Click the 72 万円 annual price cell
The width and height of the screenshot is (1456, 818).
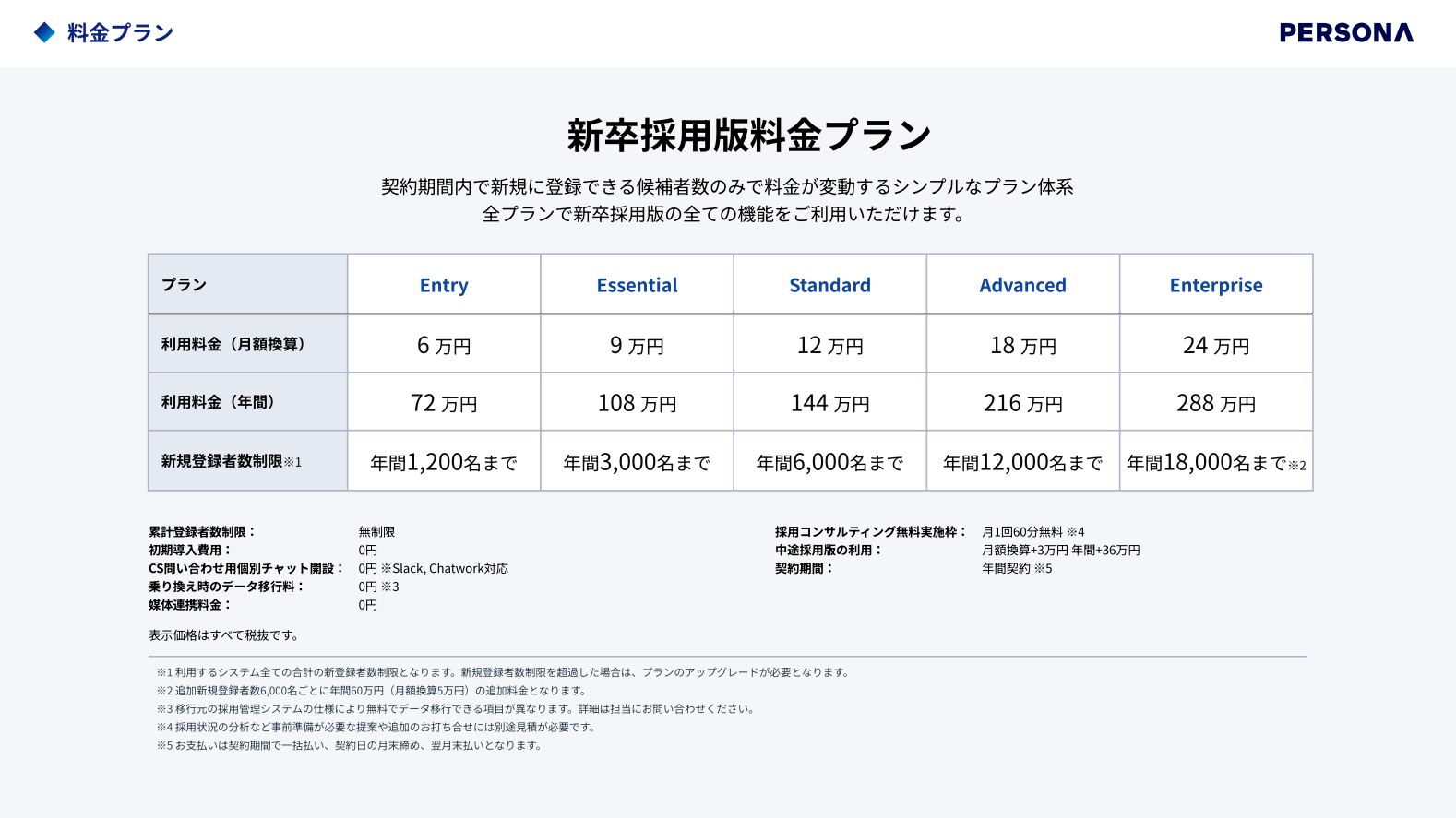444,403
